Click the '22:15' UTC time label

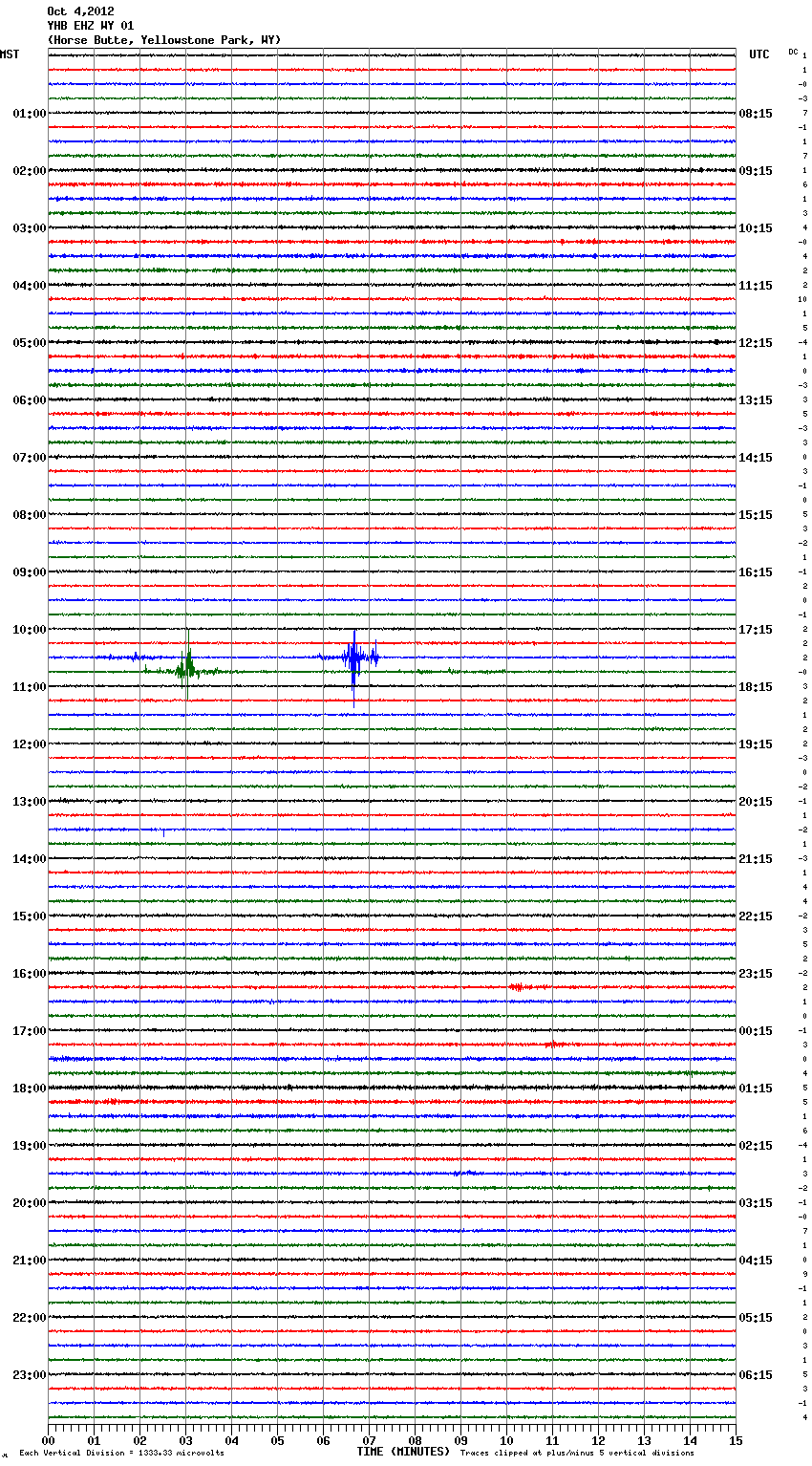click(756, 916)
